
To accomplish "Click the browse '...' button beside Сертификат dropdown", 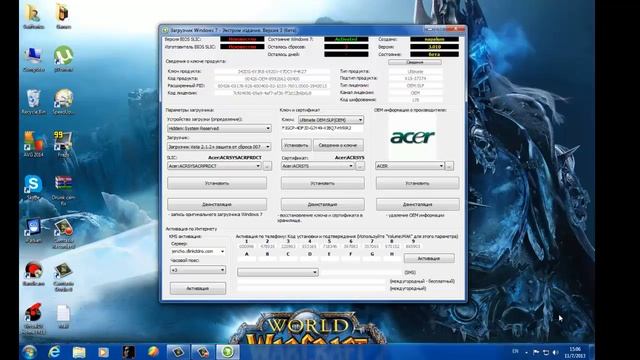I will pyautogui.click(x=360, y=166).
